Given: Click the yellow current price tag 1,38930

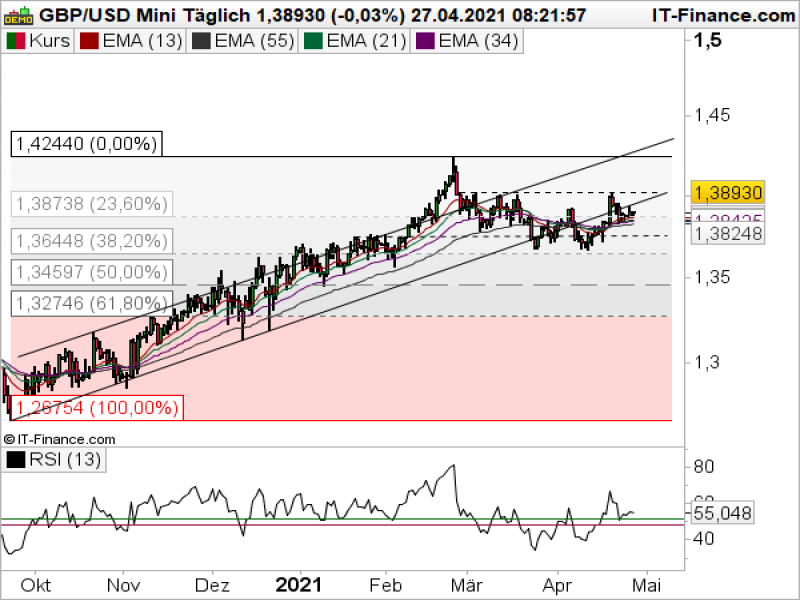Looking at the screenshot, I should [728, 193].
